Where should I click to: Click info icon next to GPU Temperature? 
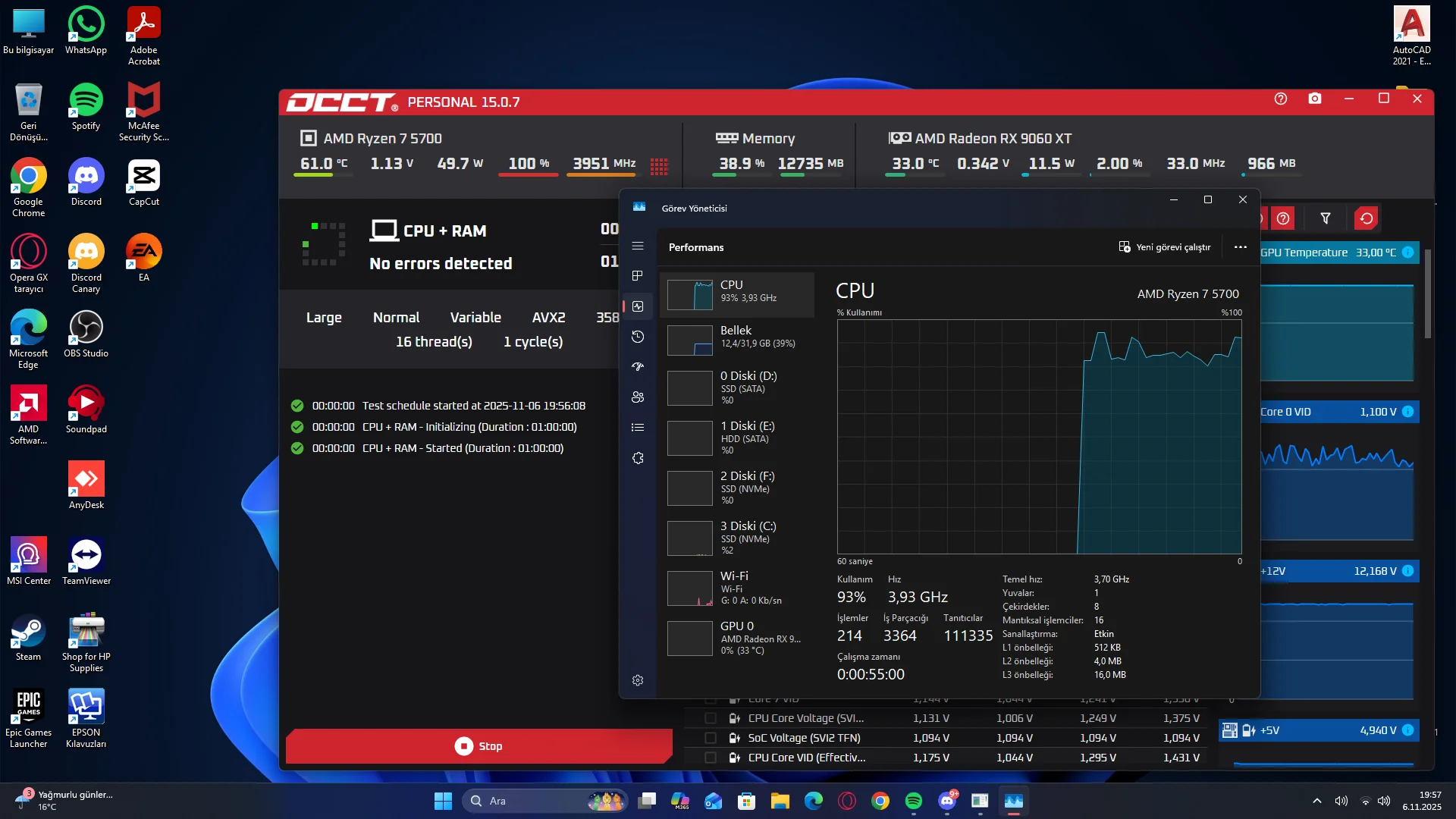1408,253
